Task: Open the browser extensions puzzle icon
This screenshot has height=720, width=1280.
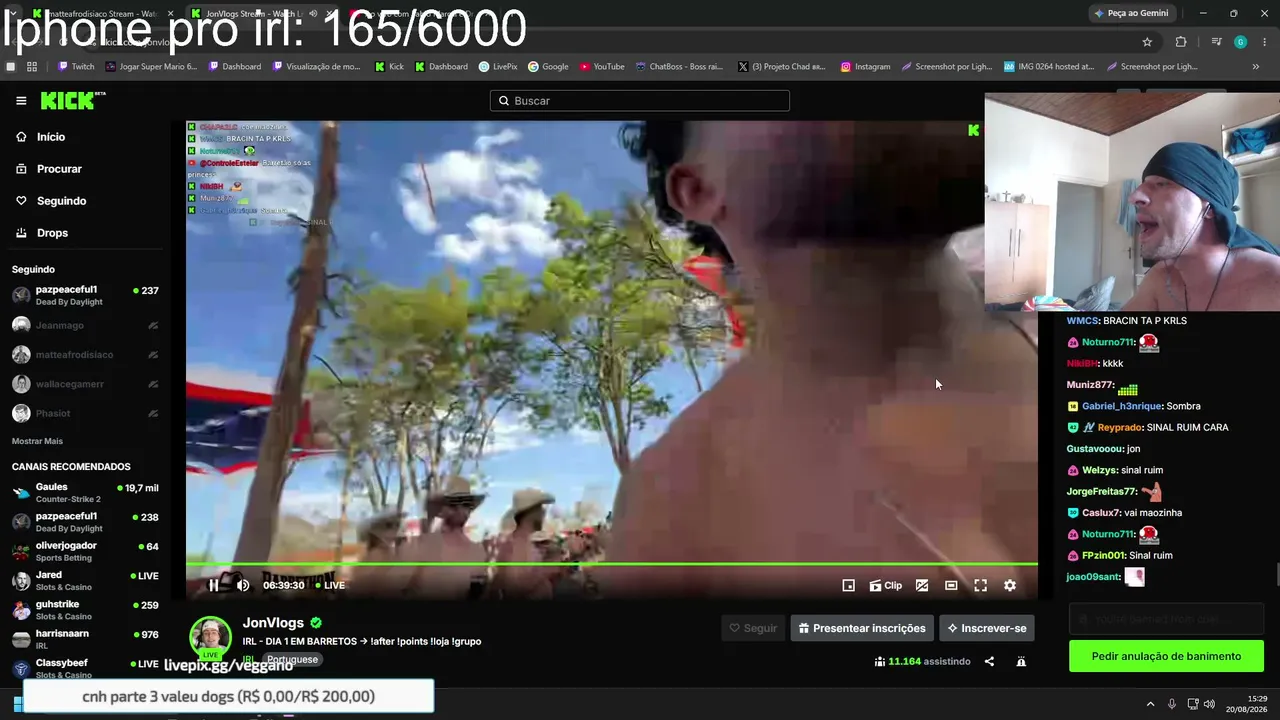Action: 1181,42
